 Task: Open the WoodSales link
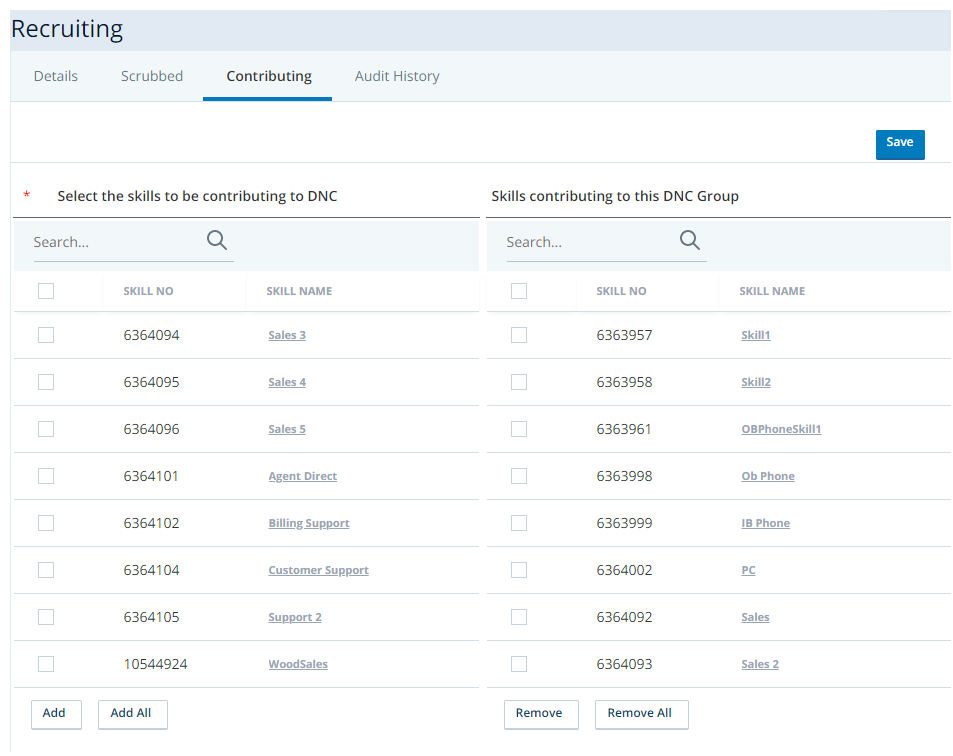point(298,664)
